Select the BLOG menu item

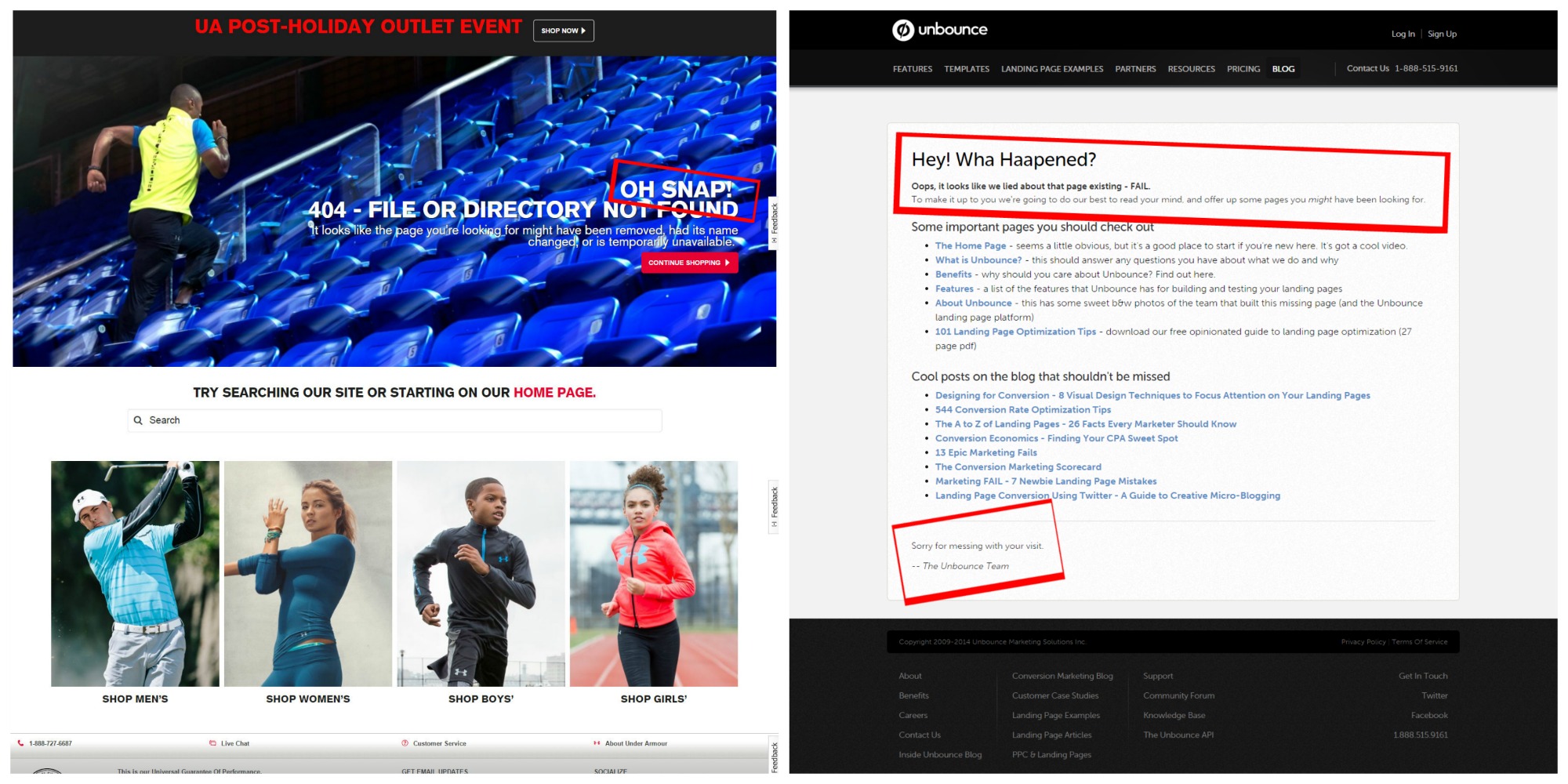[1283, 69]
